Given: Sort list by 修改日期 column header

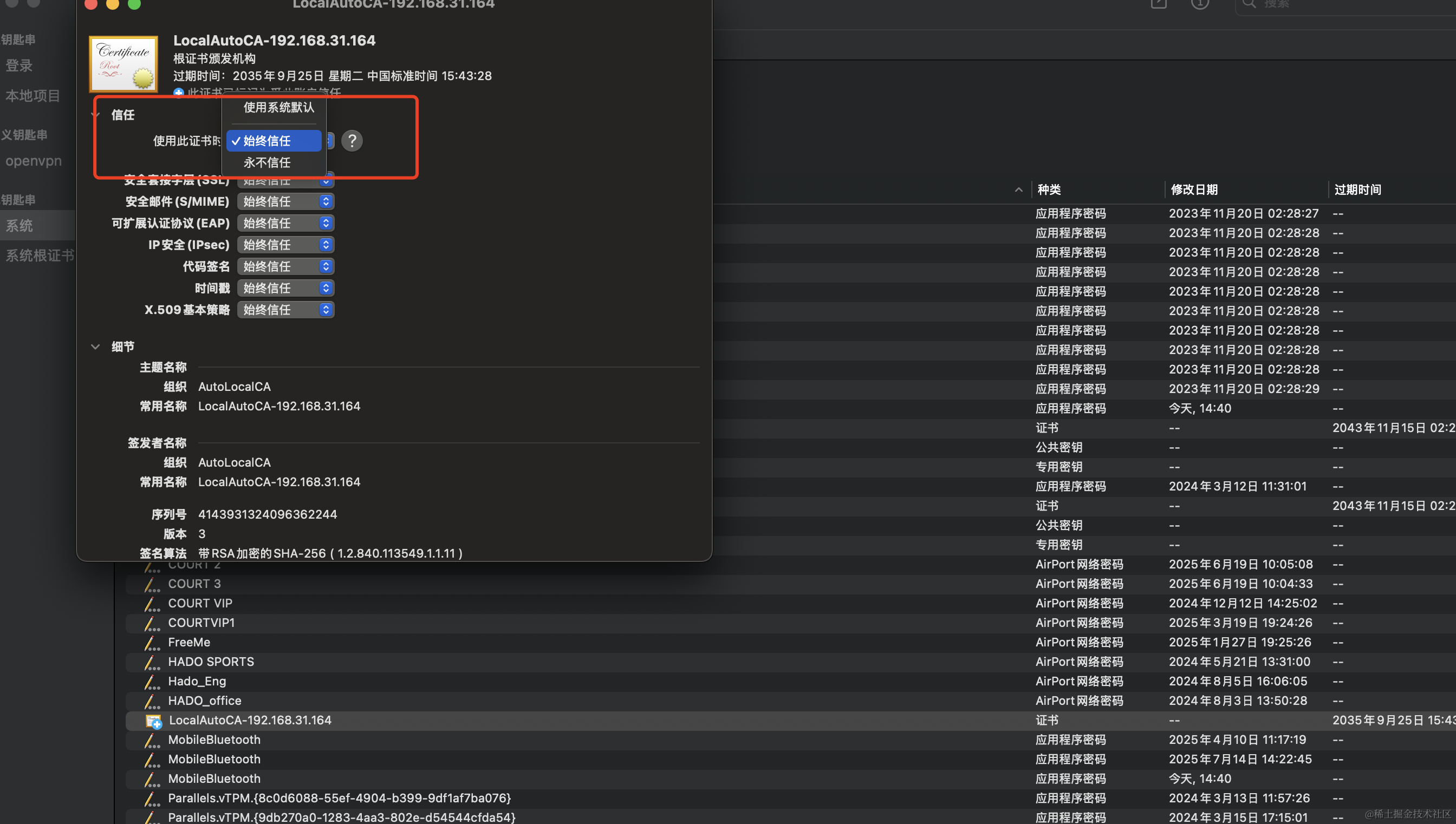Looking at the screenshot, I should (1194, 189).
